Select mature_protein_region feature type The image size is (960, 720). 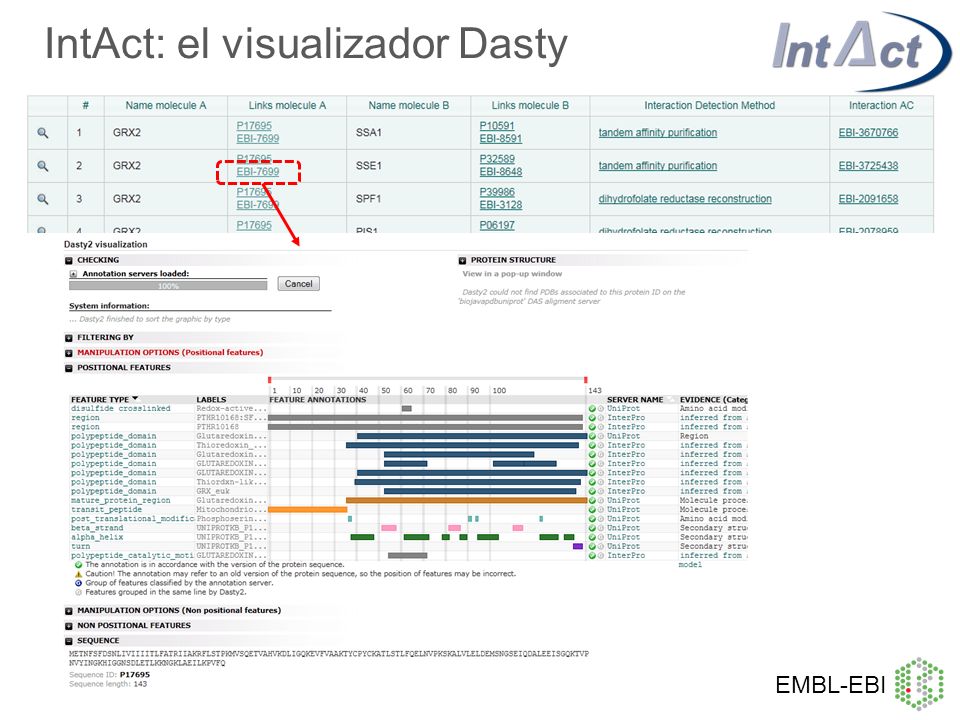coord(121,500)
